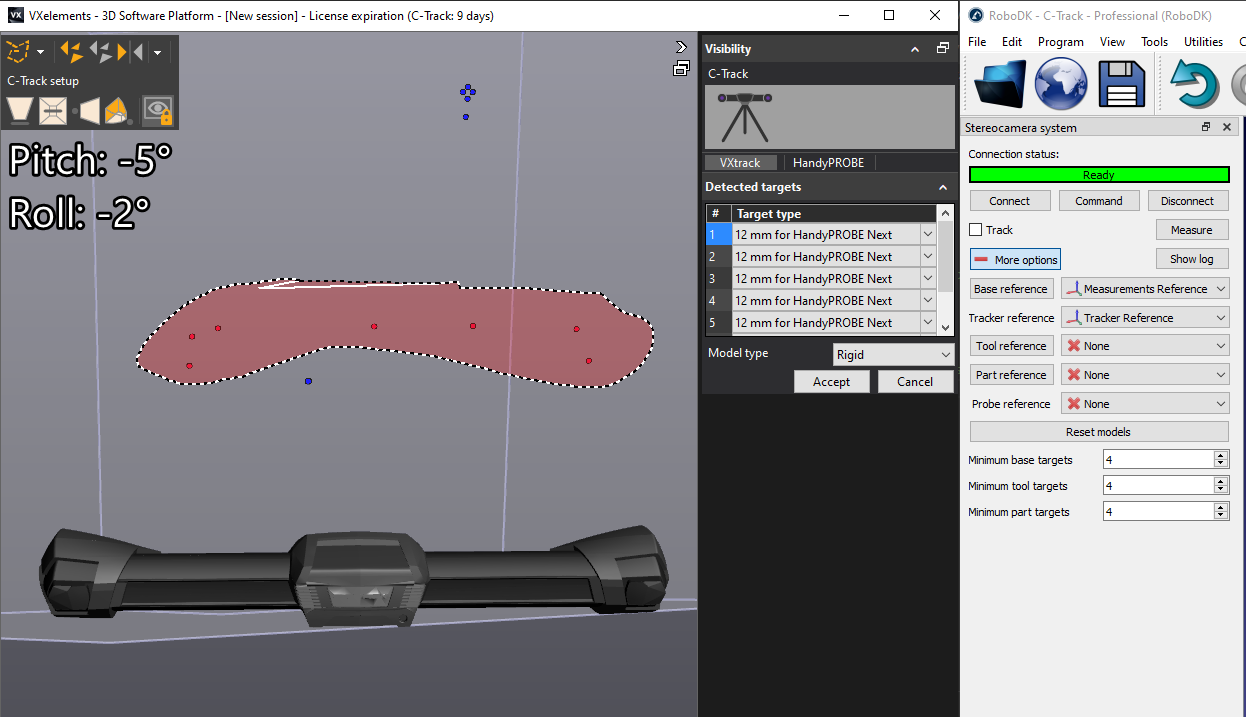Enable the Track checkbox
1246x717 pixels.
pos(975,229)
